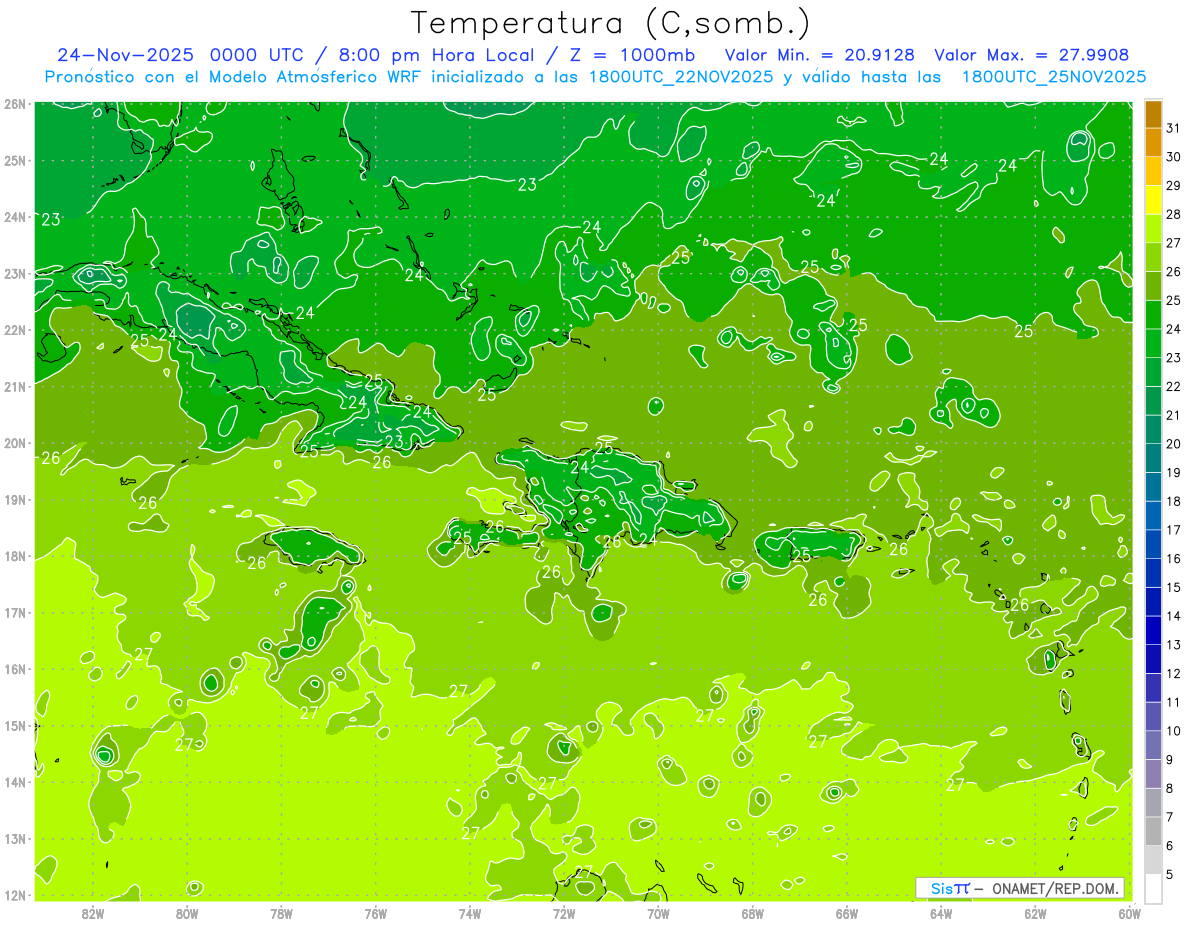Pick the lime swatch between scale labels 27 and 28

coord(1153,229)
